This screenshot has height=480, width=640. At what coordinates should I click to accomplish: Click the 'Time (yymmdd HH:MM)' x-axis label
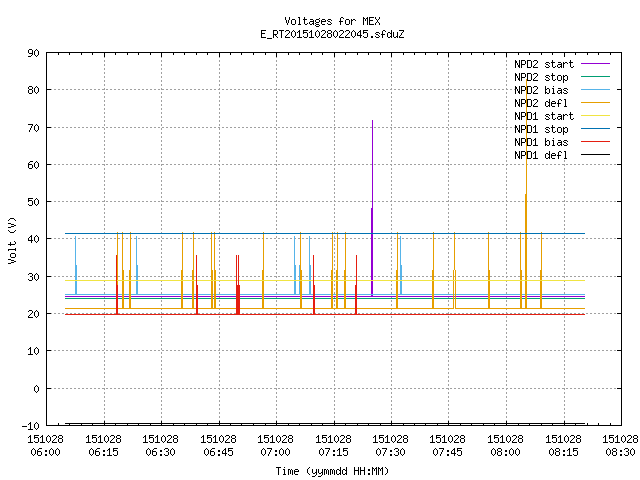point(332,471)
